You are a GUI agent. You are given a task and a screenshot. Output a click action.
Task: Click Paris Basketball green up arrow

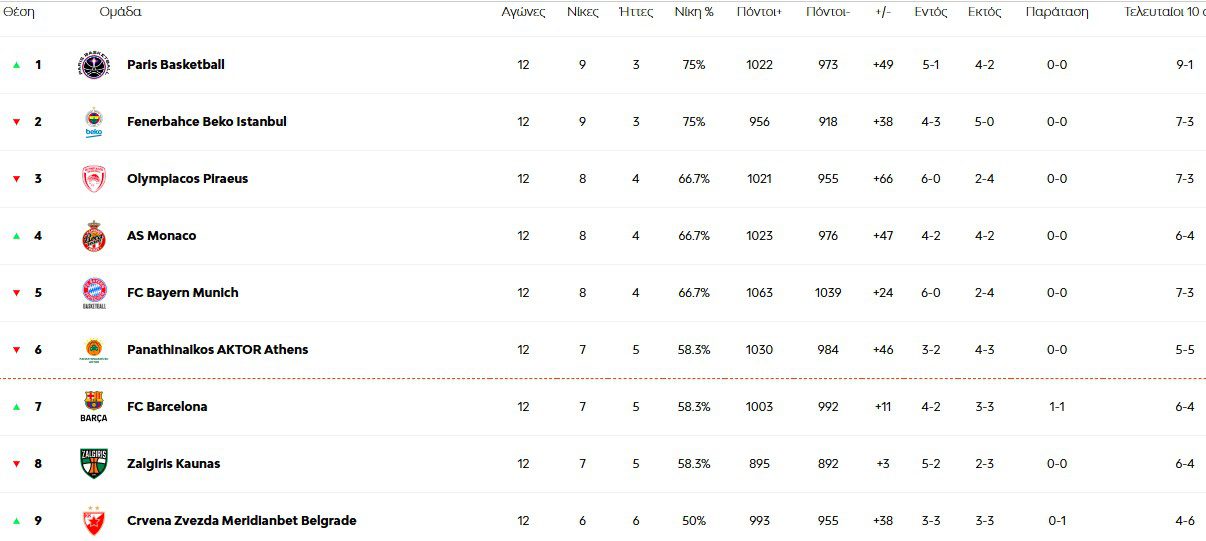click(x=16, y=65)
